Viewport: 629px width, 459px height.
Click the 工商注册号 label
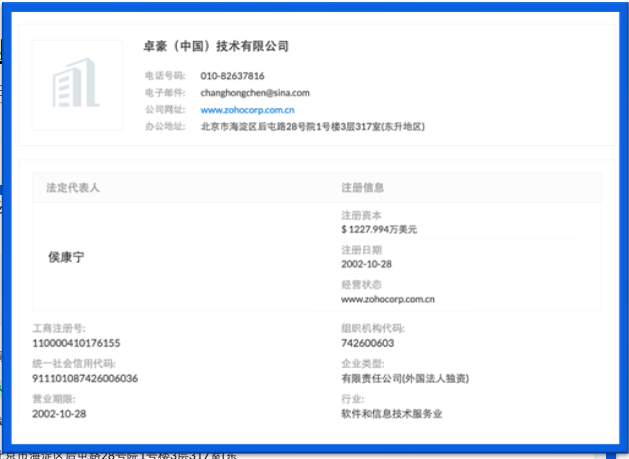59,329
